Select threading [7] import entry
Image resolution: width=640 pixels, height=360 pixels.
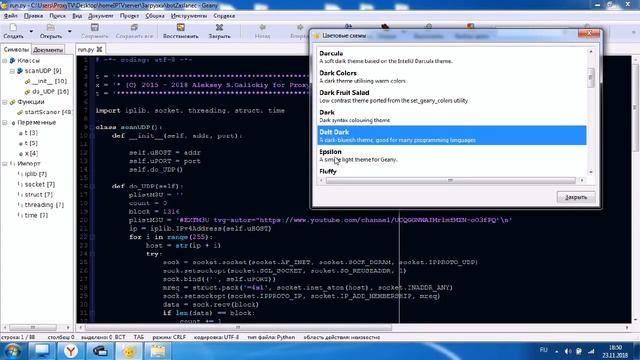(44, 205)
